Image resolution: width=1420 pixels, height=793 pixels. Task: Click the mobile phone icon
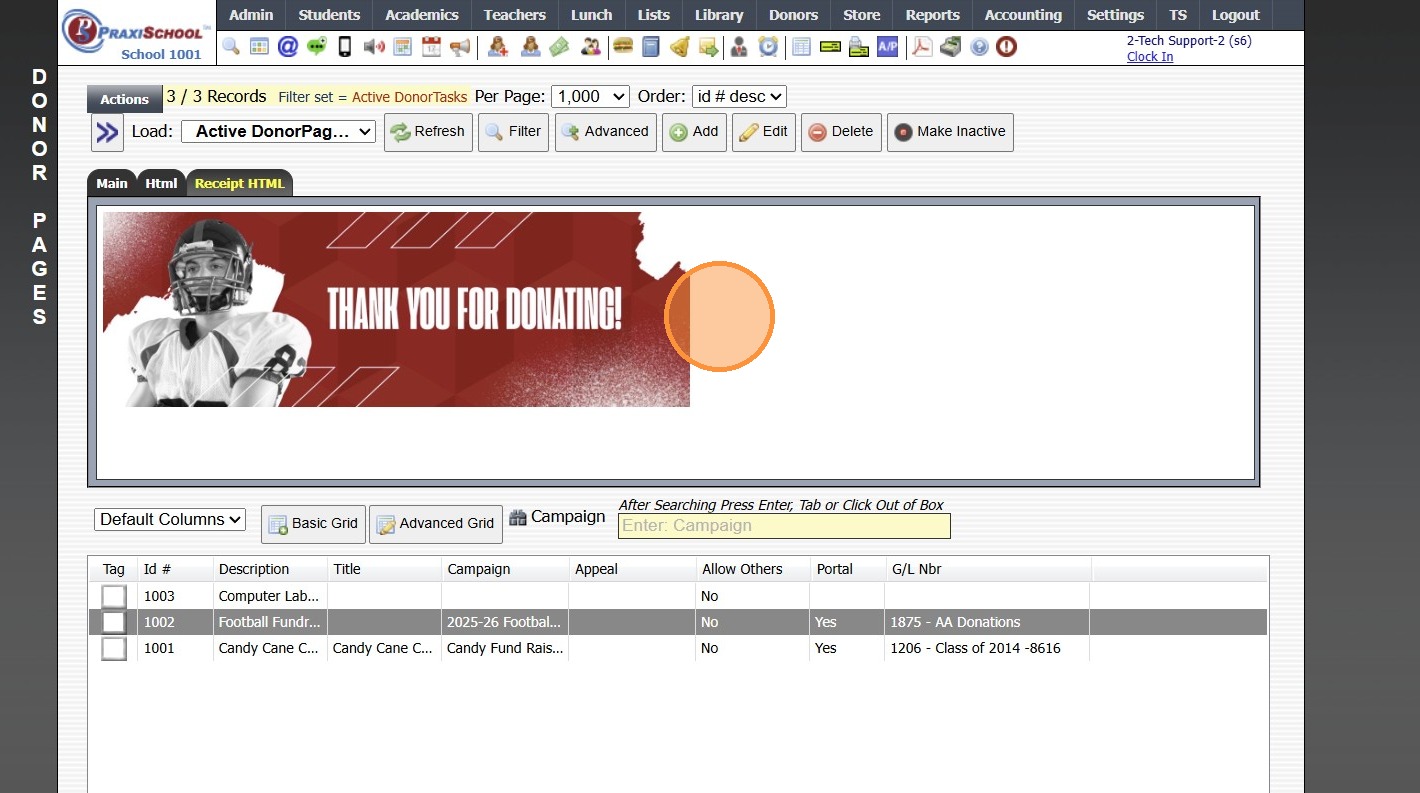click(345, 46)
